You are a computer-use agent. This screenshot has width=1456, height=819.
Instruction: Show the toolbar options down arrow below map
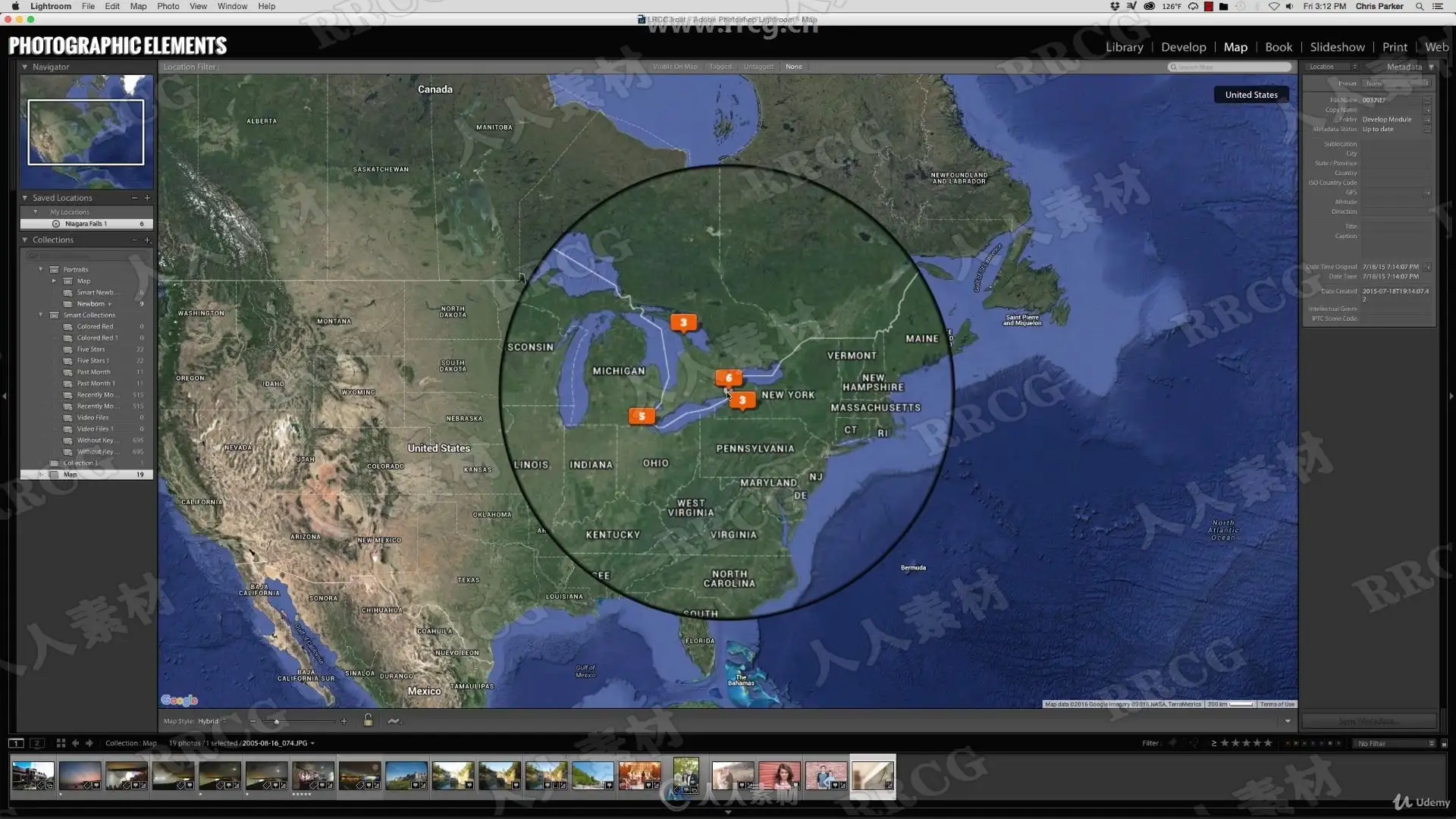[x=1288, y=721]
